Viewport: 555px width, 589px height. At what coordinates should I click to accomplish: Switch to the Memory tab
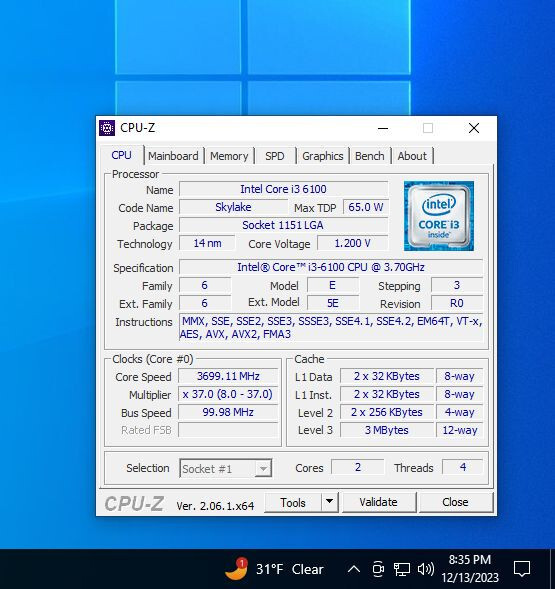click(229, 156)
